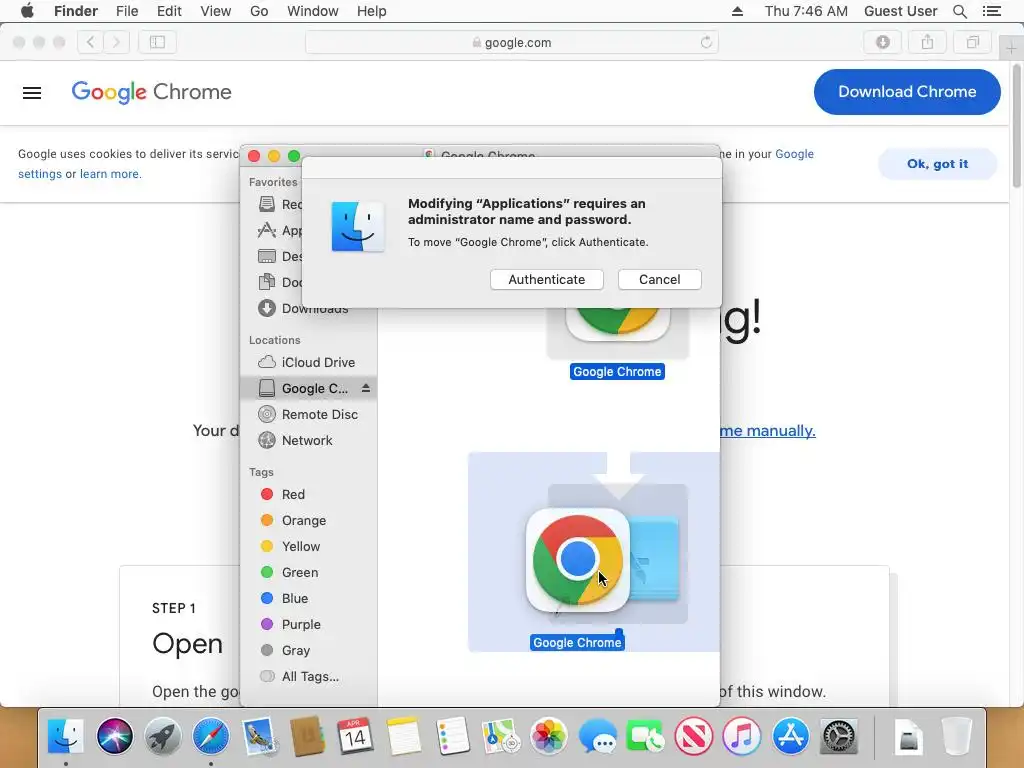Open FaceTime from the Dock
This screenshot has width=1024, height=768.
645,737
